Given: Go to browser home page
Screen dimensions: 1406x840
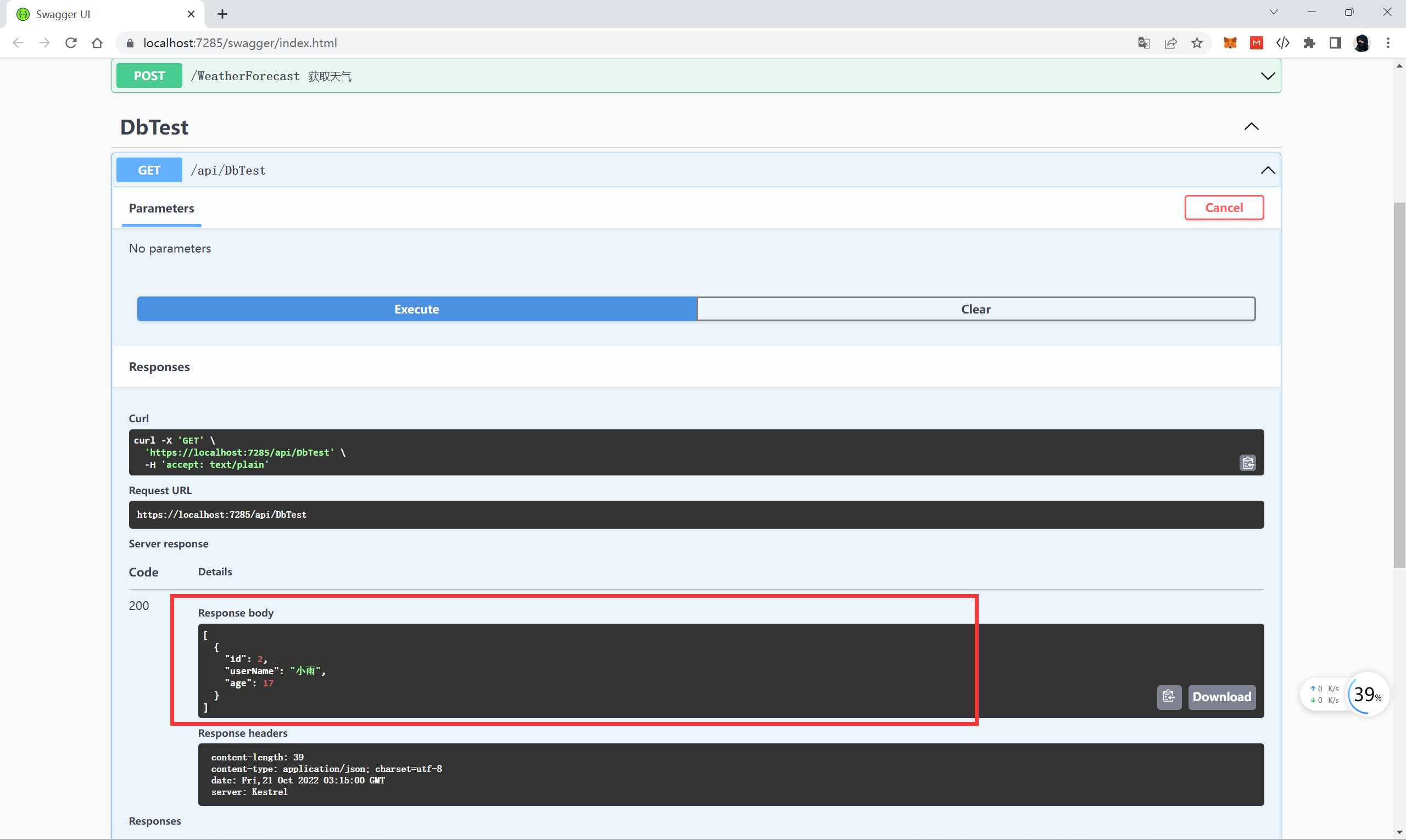Looking at the screenshot, I should point(97,43).
